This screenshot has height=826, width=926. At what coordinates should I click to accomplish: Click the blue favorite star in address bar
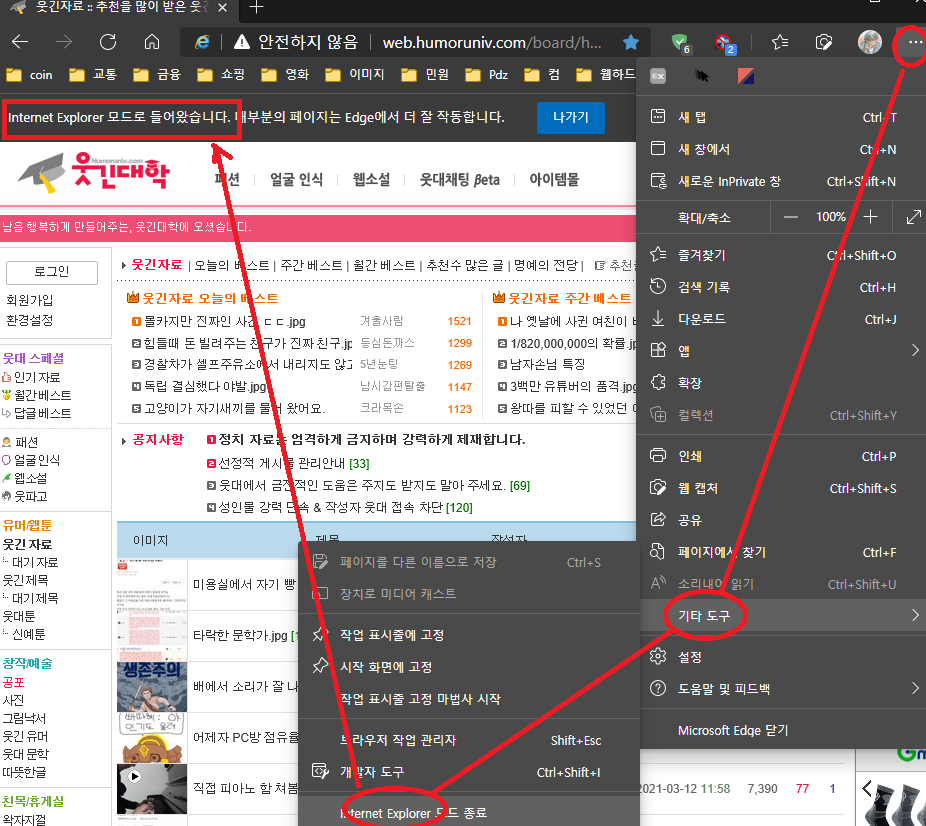(631, 42)
